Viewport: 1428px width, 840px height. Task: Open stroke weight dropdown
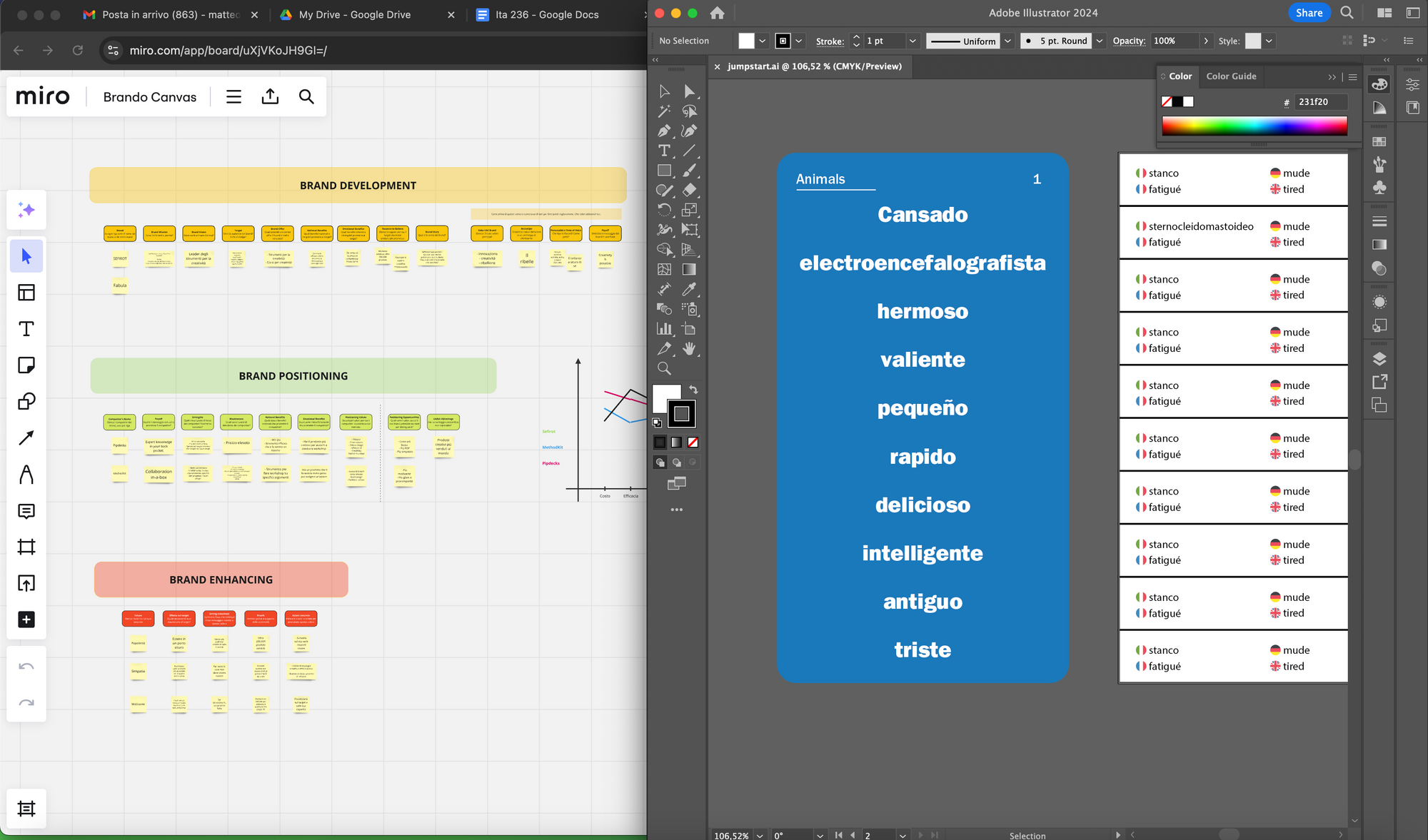tap(912, 41)
